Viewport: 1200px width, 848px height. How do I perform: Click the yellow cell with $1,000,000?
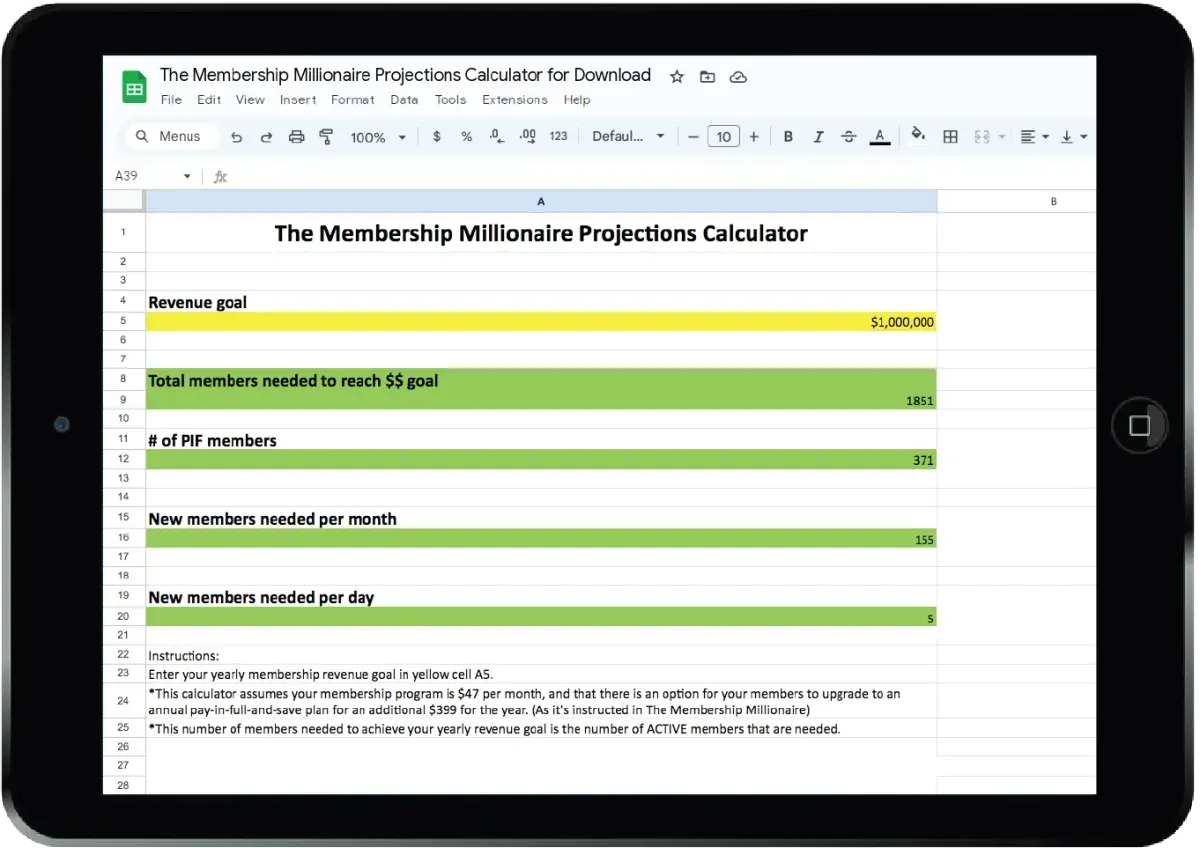click(x=541, y=322)
